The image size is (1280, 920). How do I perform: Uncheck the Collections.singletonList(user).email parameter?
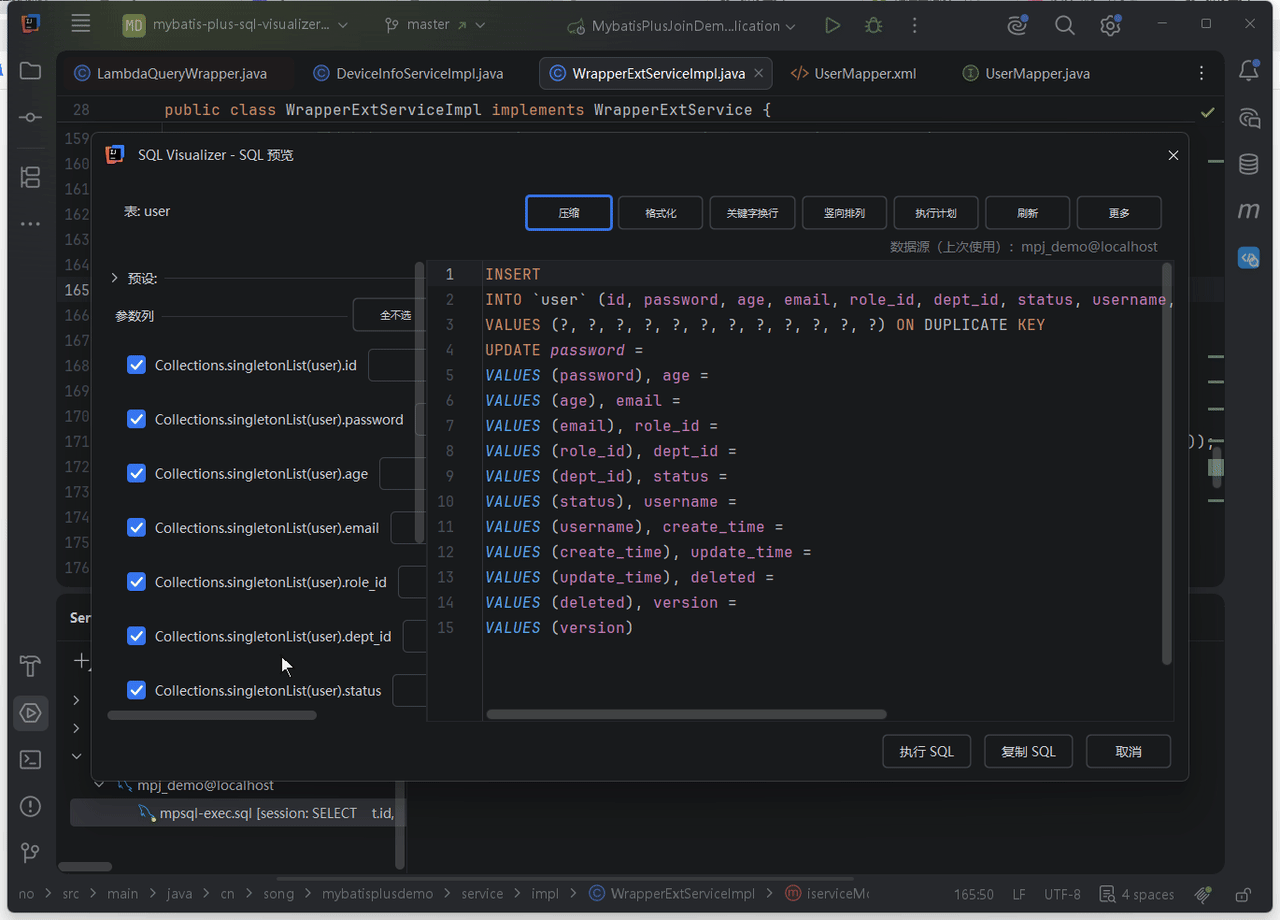coord(137,527)
